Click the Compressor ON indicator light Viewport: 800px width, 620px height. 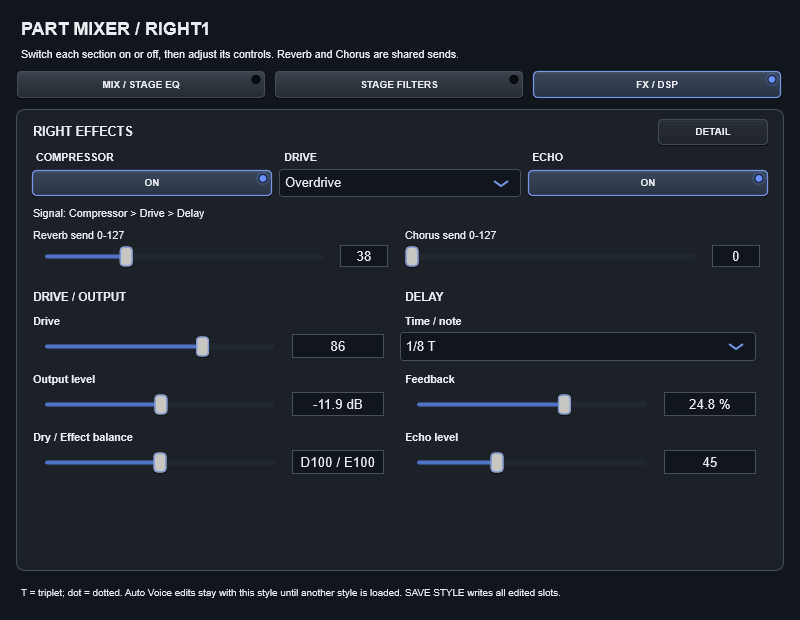[x=263, y=179]
